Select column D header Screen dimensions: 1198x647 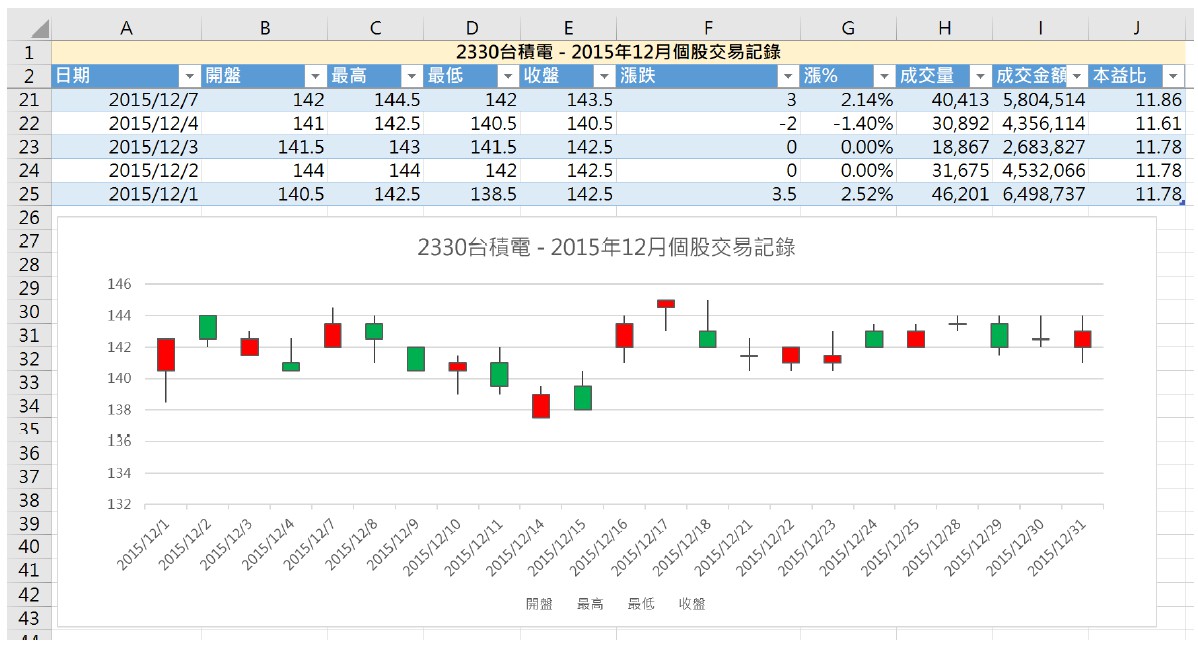(x=472, y=28)
